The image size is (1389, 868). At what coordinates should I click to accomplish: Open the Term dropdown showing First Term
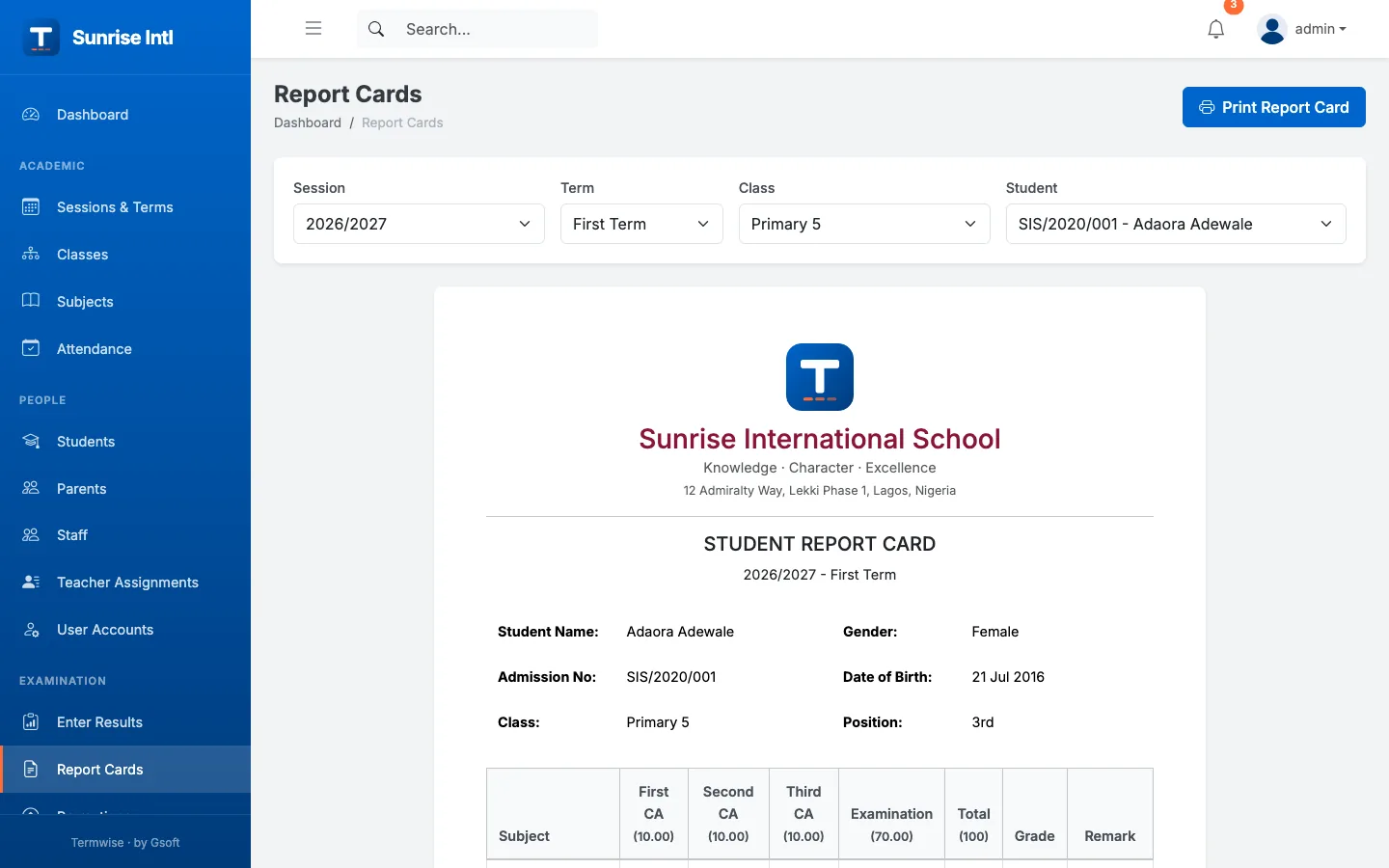[641, 224]
